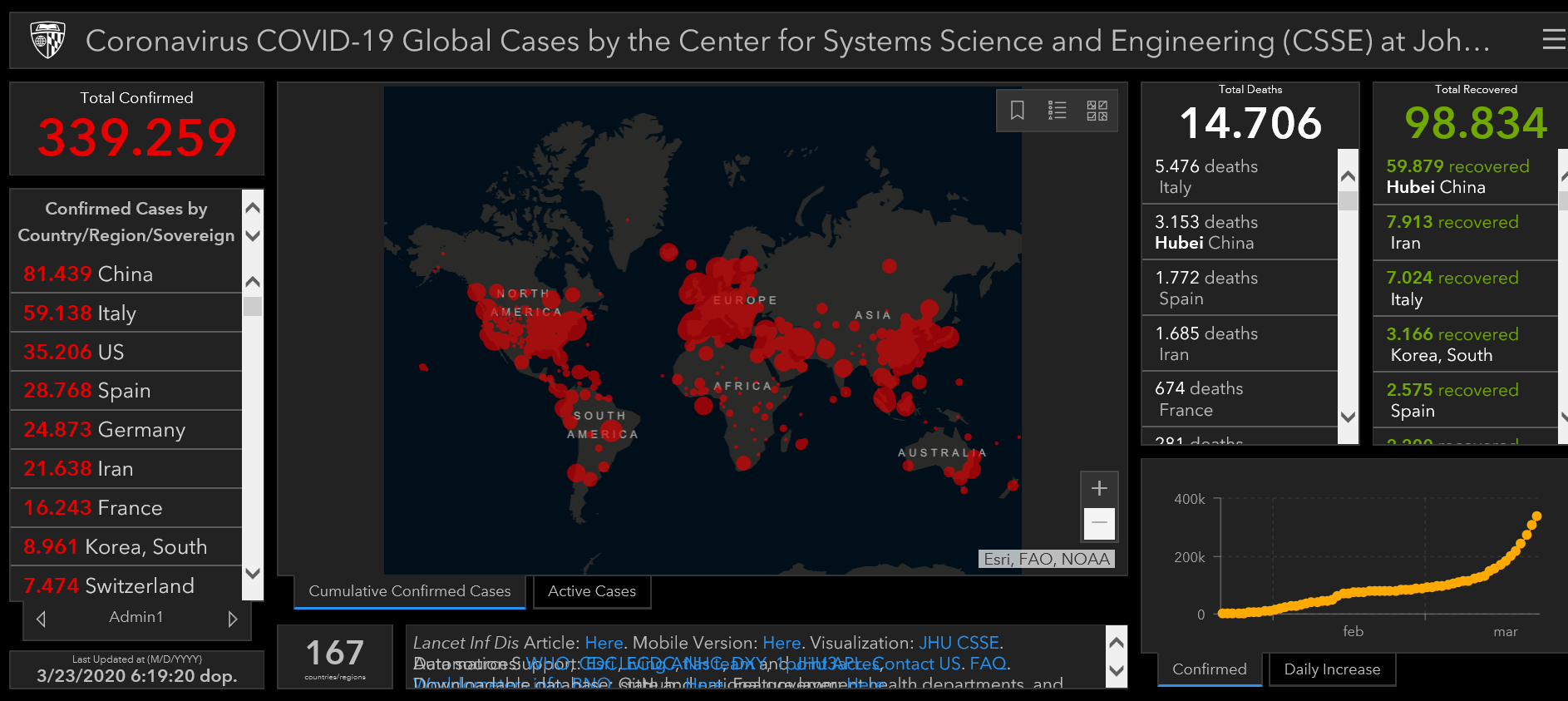Select US with 35.206 cases
The height and width of the screenshot is (701, 1568).
pyautogui.click(x=126, y=352)
